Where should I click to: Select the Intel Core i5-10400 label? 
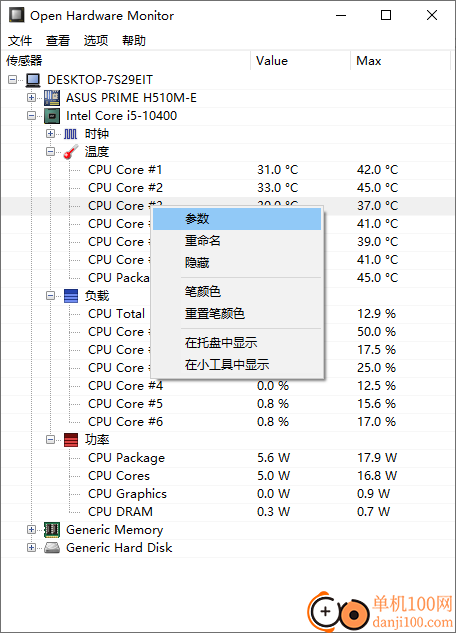121,116
